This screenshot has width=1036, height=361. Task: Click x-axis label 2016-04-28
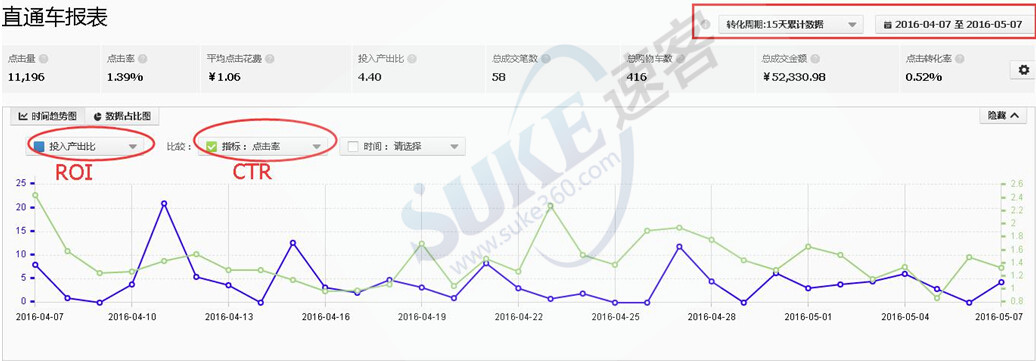712,317
